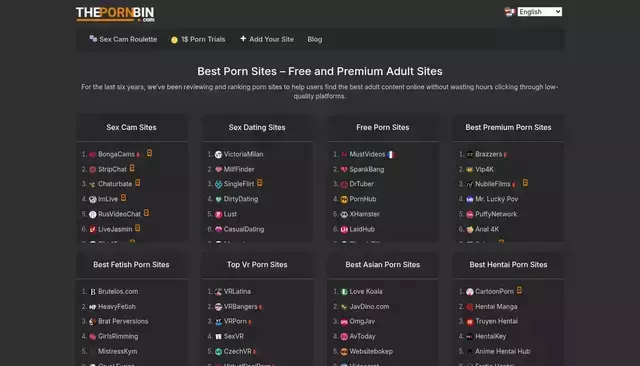Open the Top Vr Porn Sites heading
Viewport: 640px width, 366px height.
pyautogui.click(x=257, y=264)
